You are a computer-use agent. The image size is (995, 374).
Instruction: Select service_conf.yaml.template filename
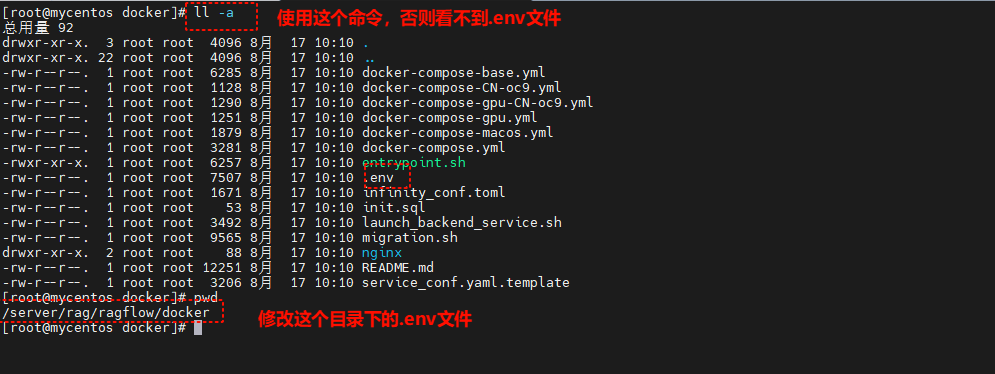(466, 283)
